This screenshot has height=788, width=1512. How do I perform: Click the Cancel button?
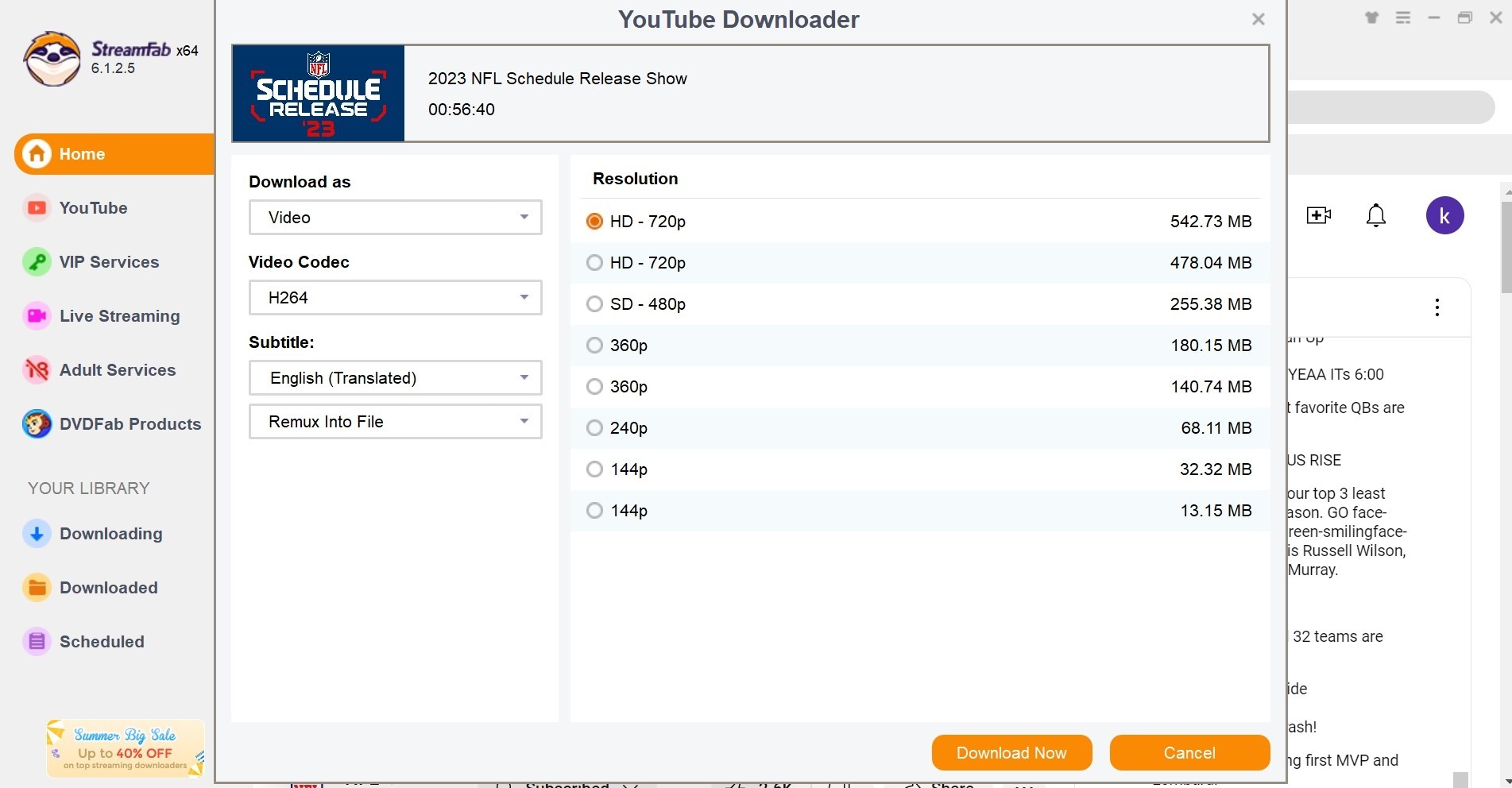[x=1189, y=753]
